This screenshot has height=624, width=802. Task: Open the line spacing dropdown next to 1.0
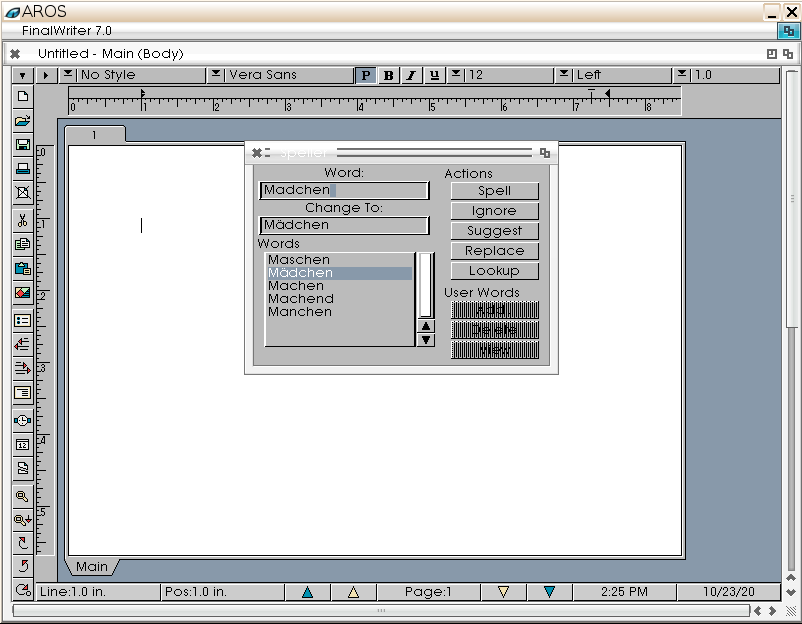tap(681, 75)
